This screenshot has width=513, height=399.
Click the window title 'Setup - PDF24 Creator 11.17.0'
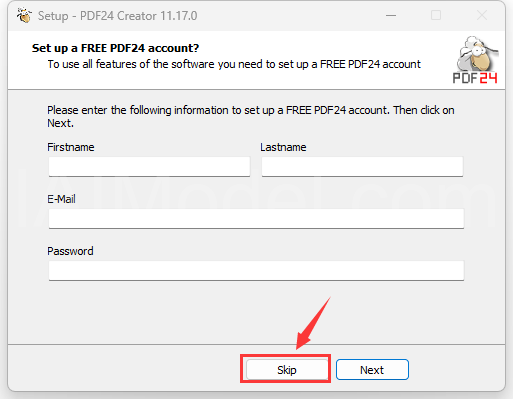click(x=117, y=16)
